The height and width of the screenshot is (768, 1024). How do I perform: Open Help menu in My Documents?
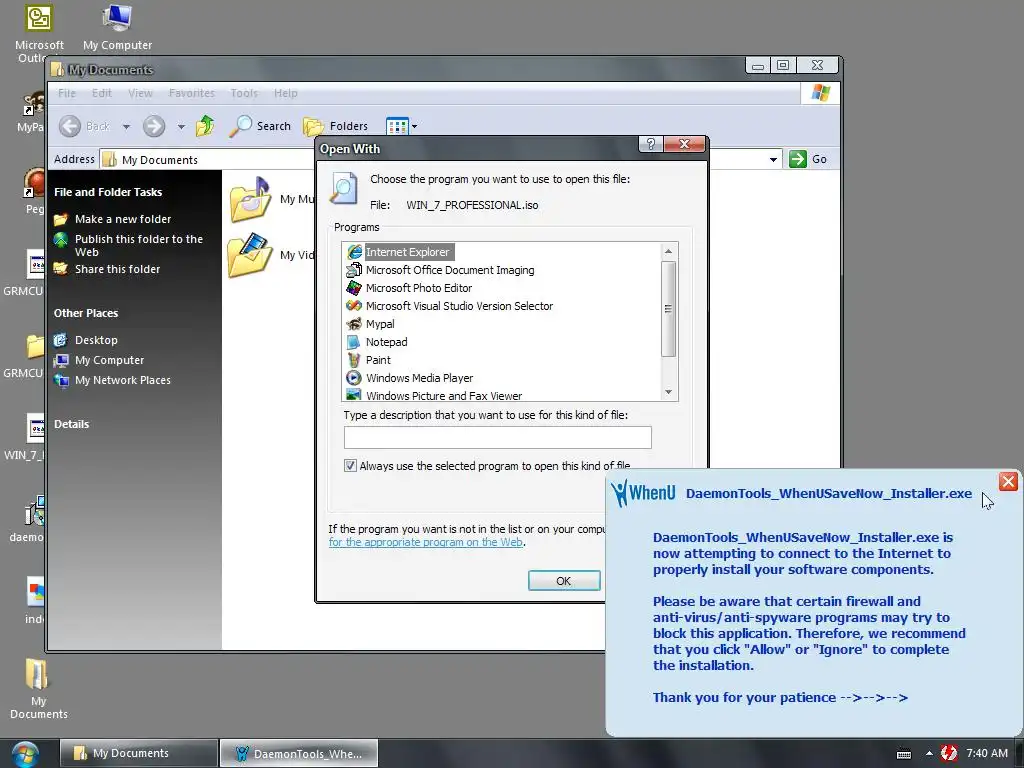285,93
